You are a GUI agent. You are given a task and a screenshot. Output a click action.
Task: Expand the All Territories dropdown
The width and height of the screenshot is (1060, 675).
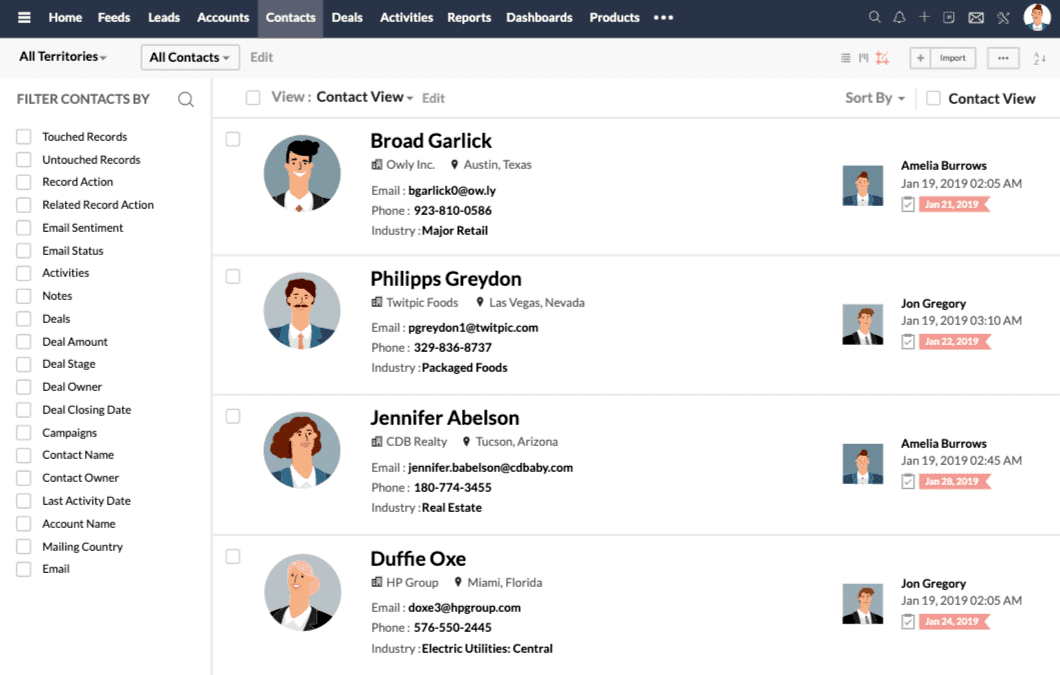62,57
